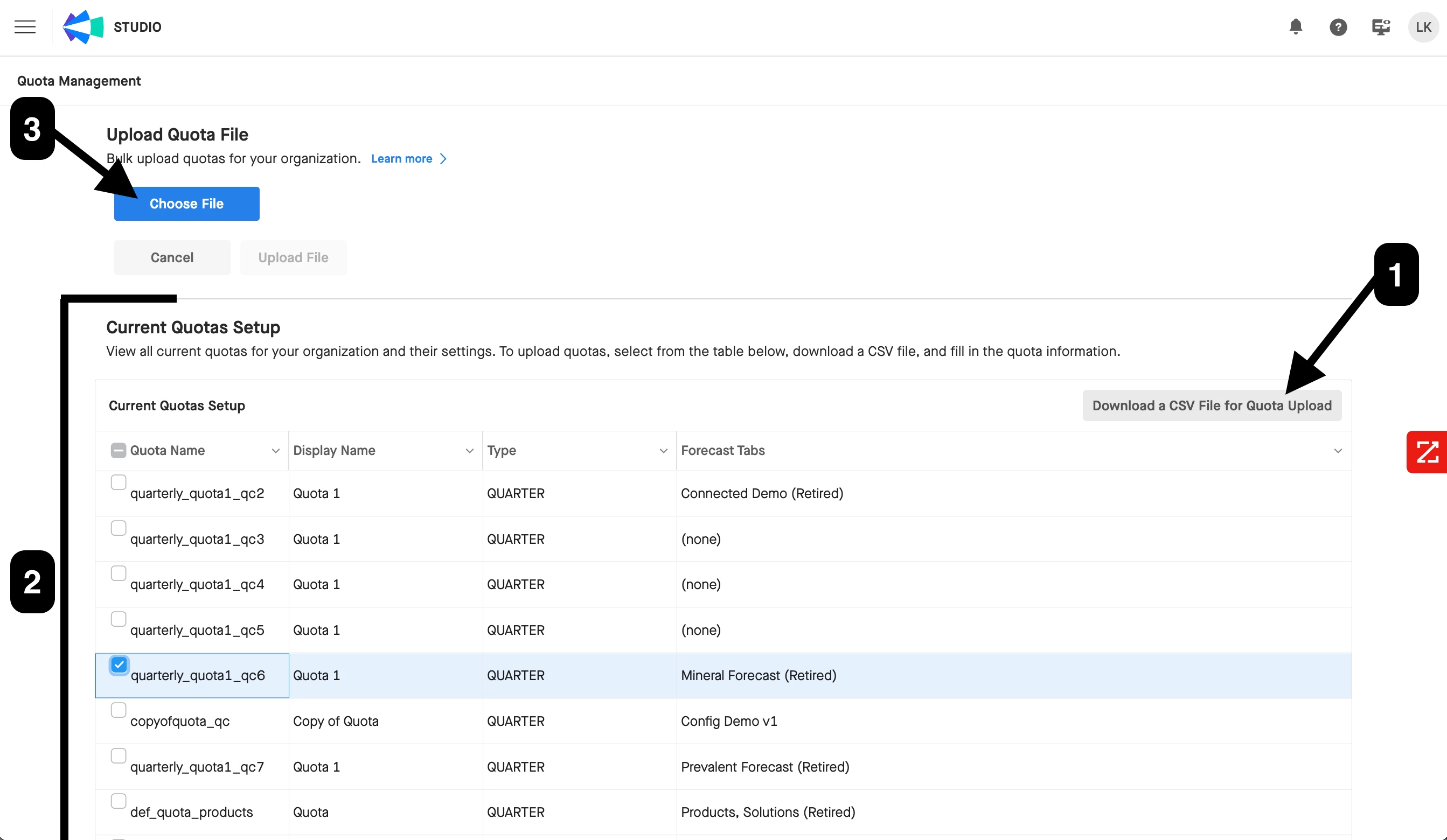This screenshot has width=1447, height=840.
Task: Click the Studio logo icon
Action: pyautogui.click(x=82, y=27)
